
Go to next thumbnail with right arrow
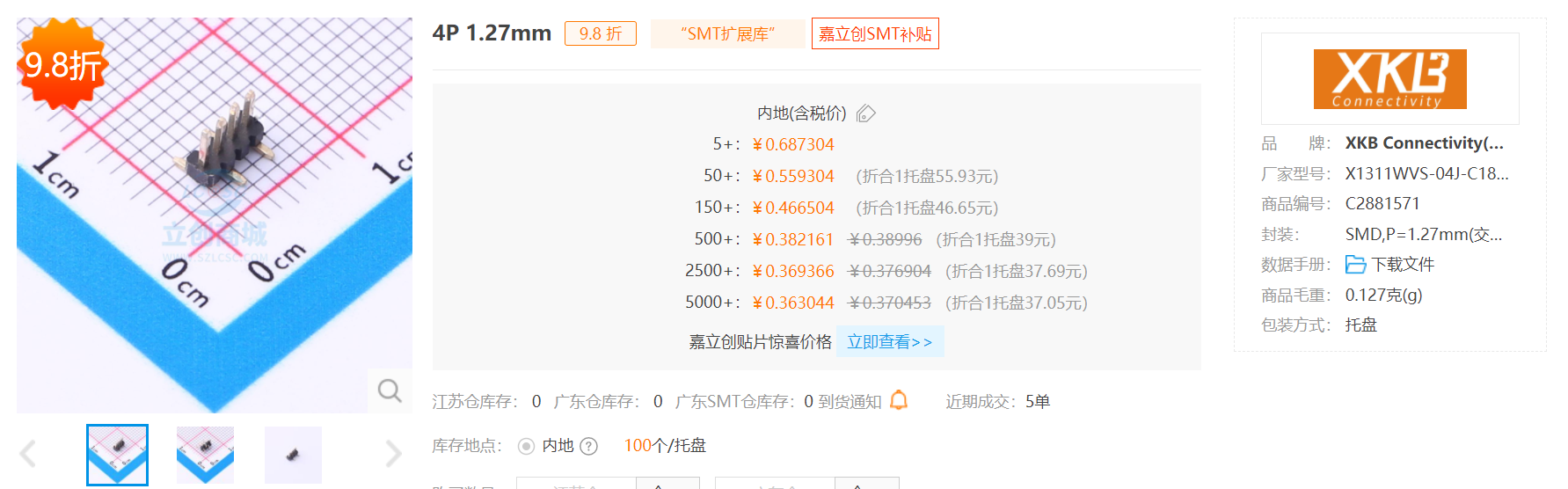point(393,454)
